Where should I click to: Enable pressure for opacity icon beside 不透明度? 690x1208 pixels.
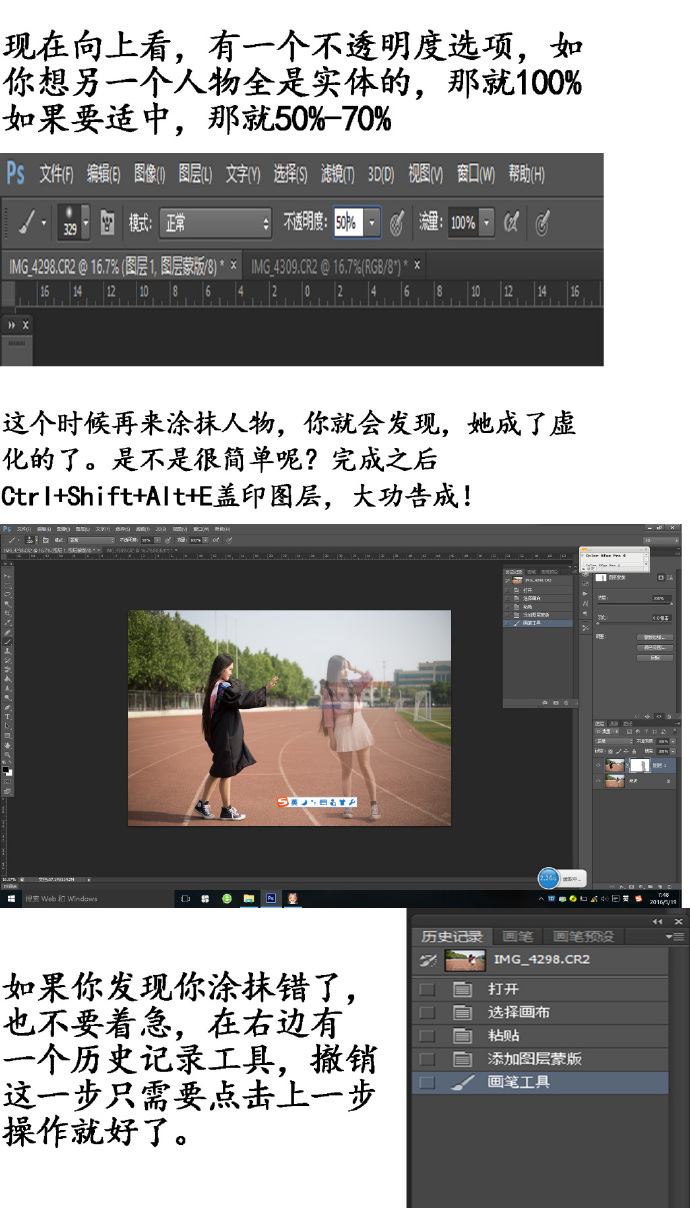(x=397, y=223)
